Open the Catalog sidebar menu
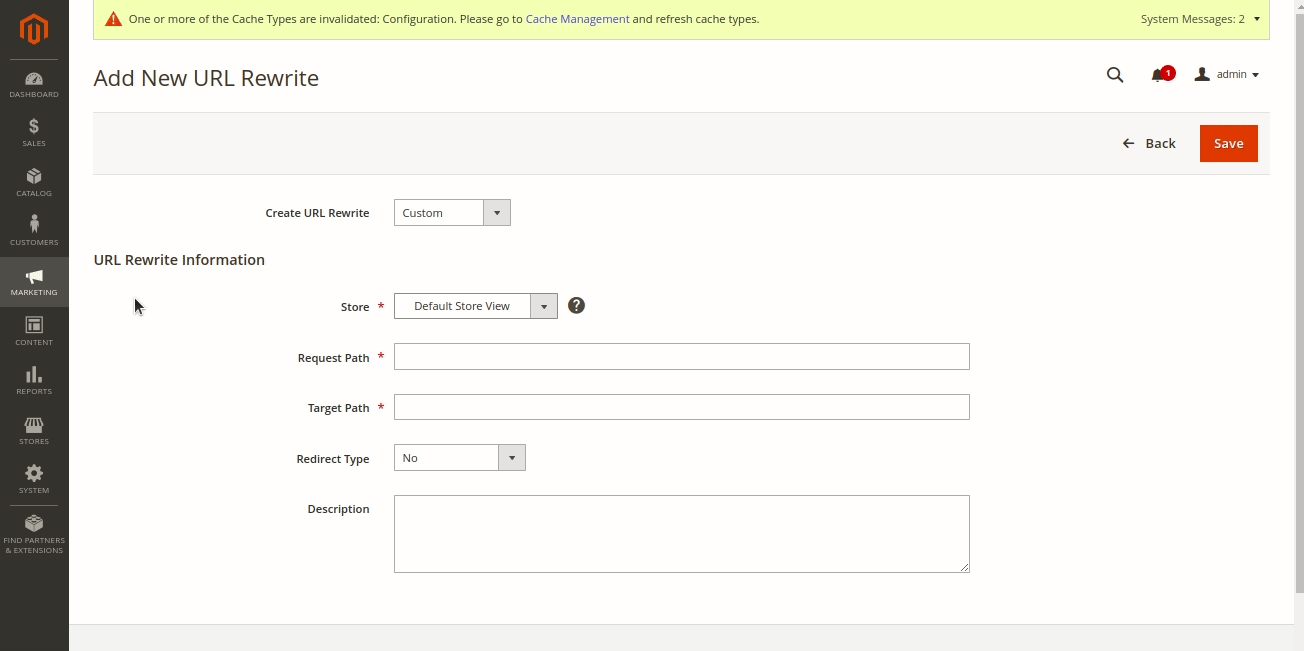Viewport: 1304px width, 651px height. click(34, 183)
